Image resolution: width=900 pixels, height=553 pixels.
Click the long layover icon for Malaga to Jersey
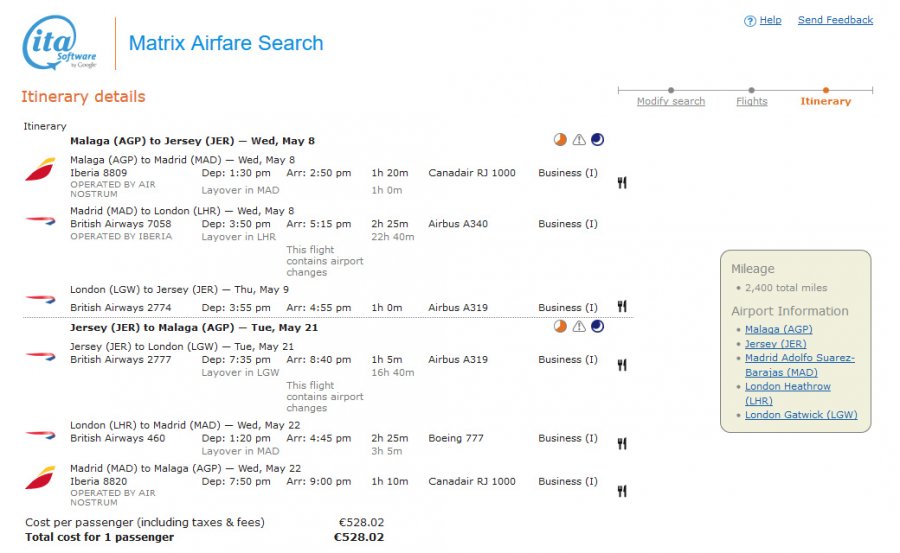click(560, 140)
